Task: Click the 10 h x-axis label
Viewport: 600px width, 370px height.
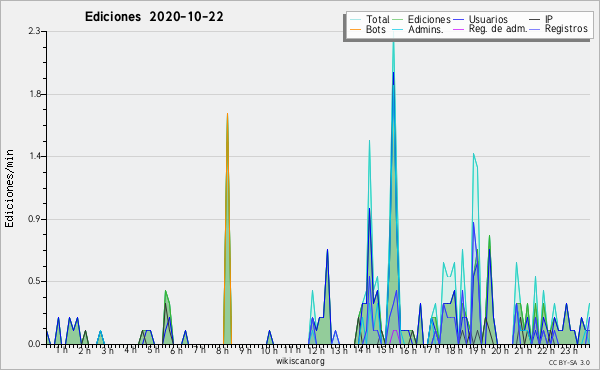Action: tap(269, 350)
